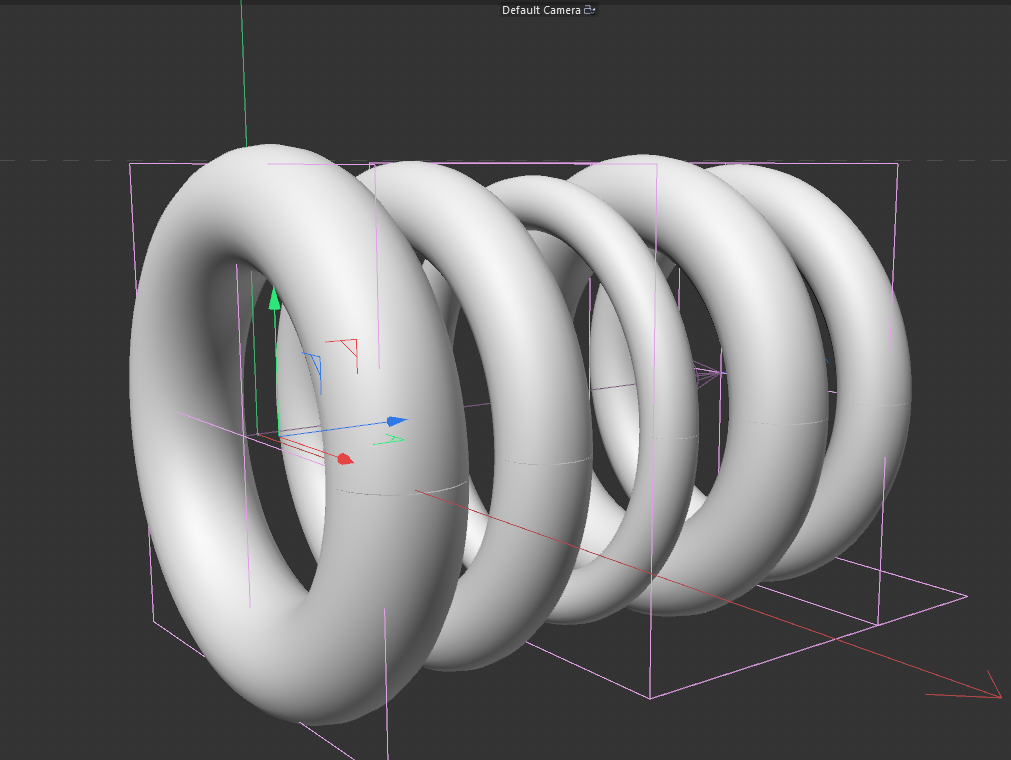The width and height of the screenshot is (1011, 760).
Task: Select the blue Z-axis arrow handle
Action: coord(397,422)
